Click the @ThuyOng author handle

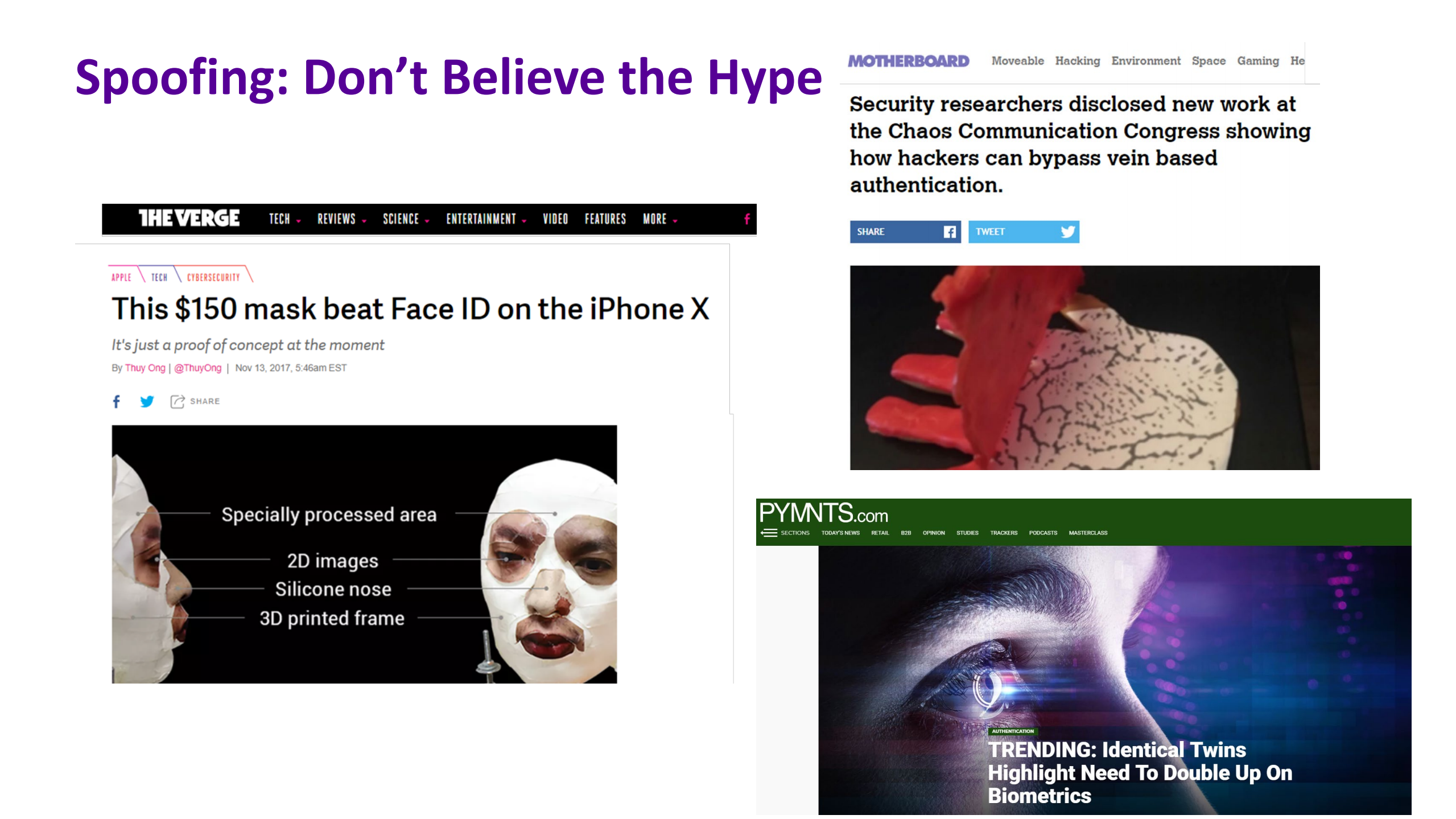198,368
